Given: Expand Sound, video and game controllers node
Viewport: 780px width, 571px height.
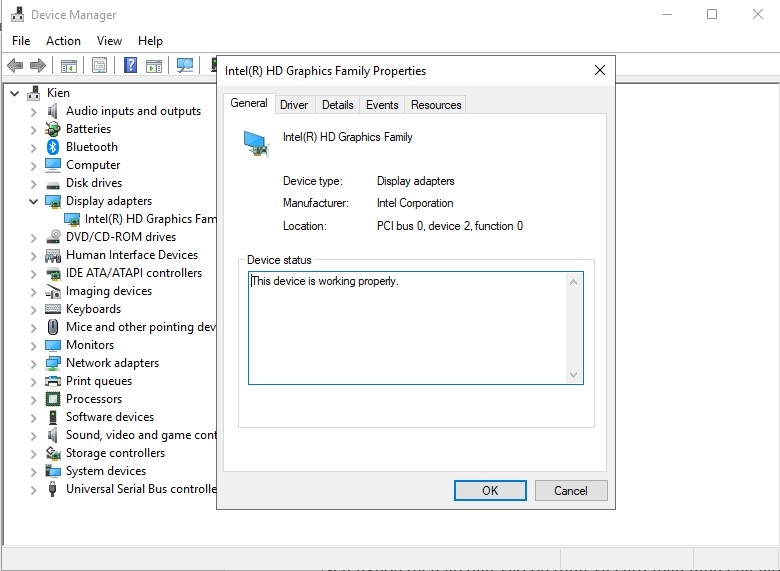Looking at the screenshot, I should (x=33, y=435).
